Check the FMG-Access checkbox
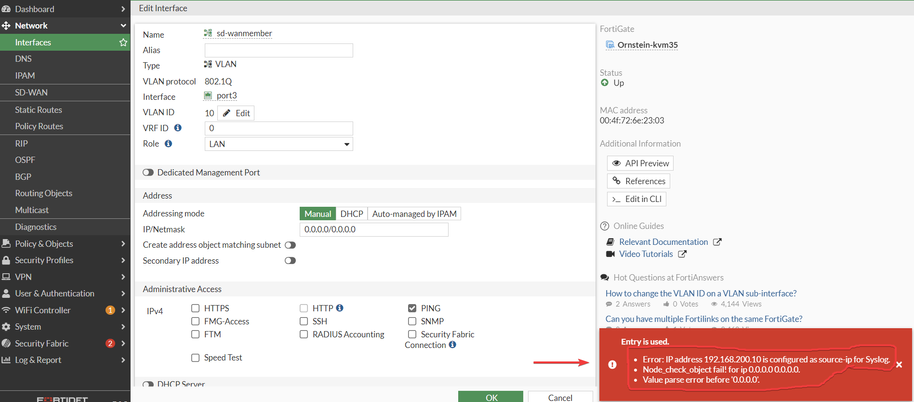The image size is (914, 402). pyautogui.click(x=196, y=321)
